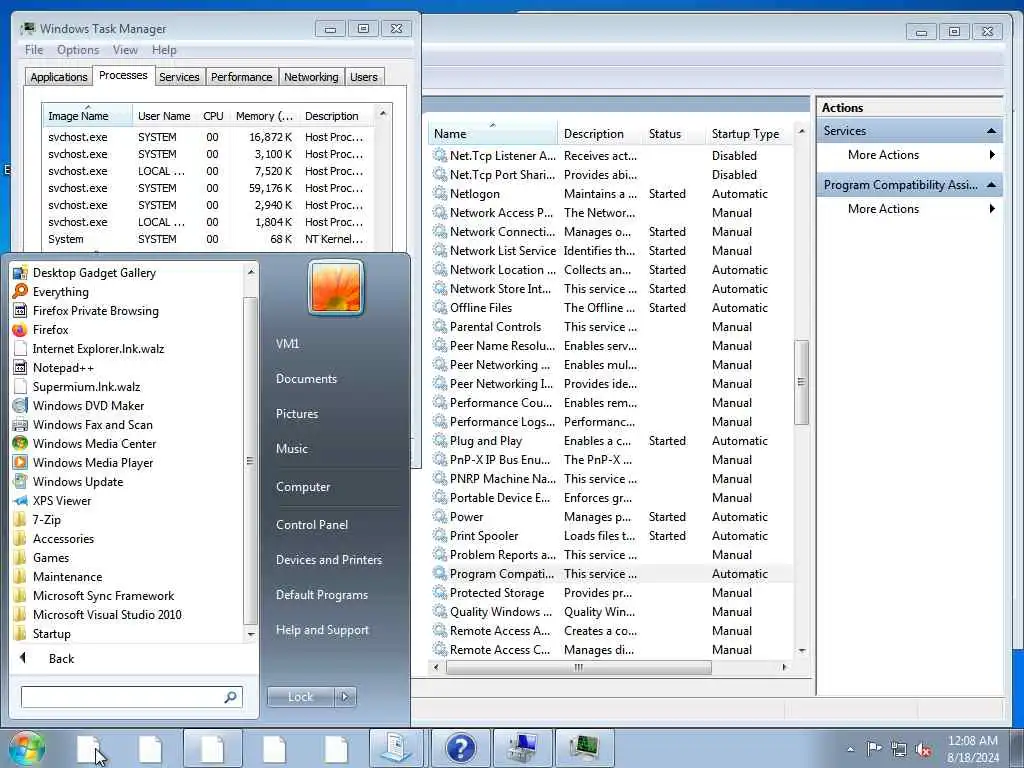This screenshot has width=1024, height=768.
Task: Open Task Manager View menu
Action: click(125, 50)
